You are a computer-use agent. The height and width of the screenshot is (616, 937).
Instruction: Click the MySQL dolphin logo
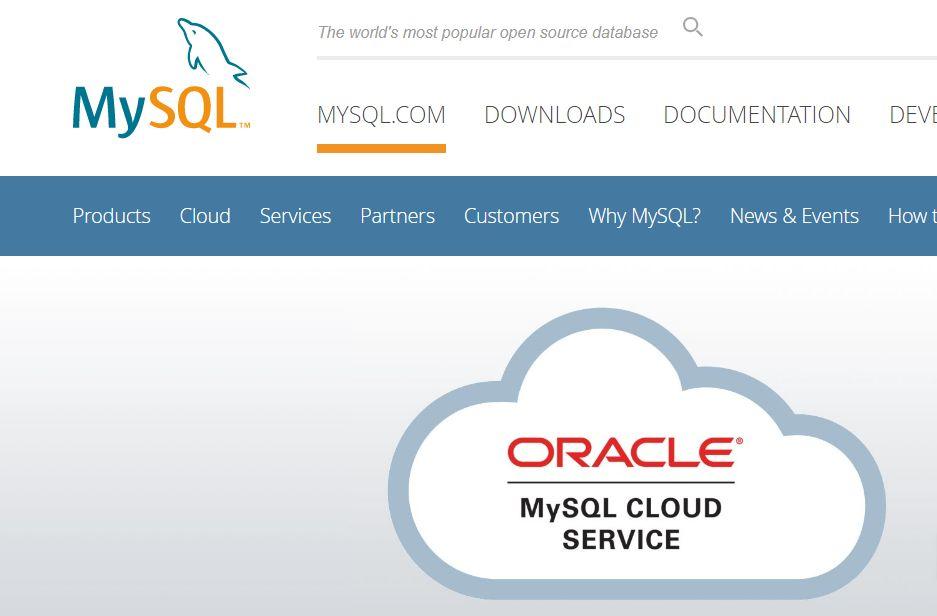(161, 76)
